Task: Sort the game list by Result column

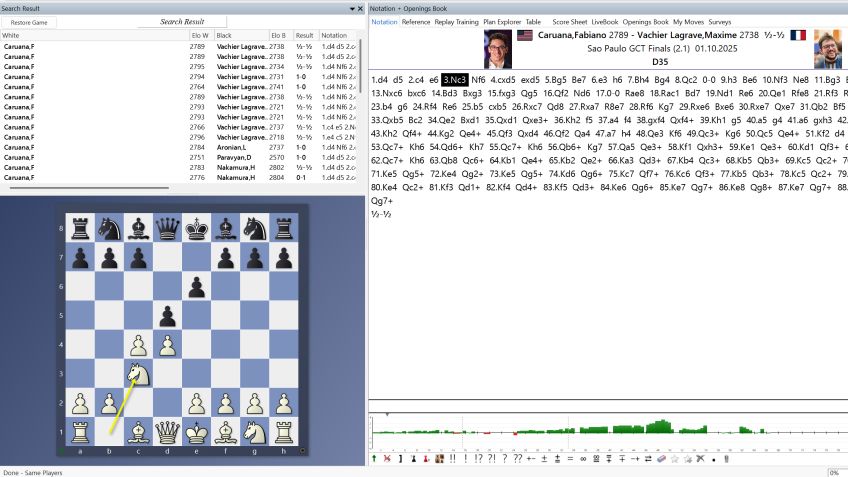Action: tap(304, 35)
